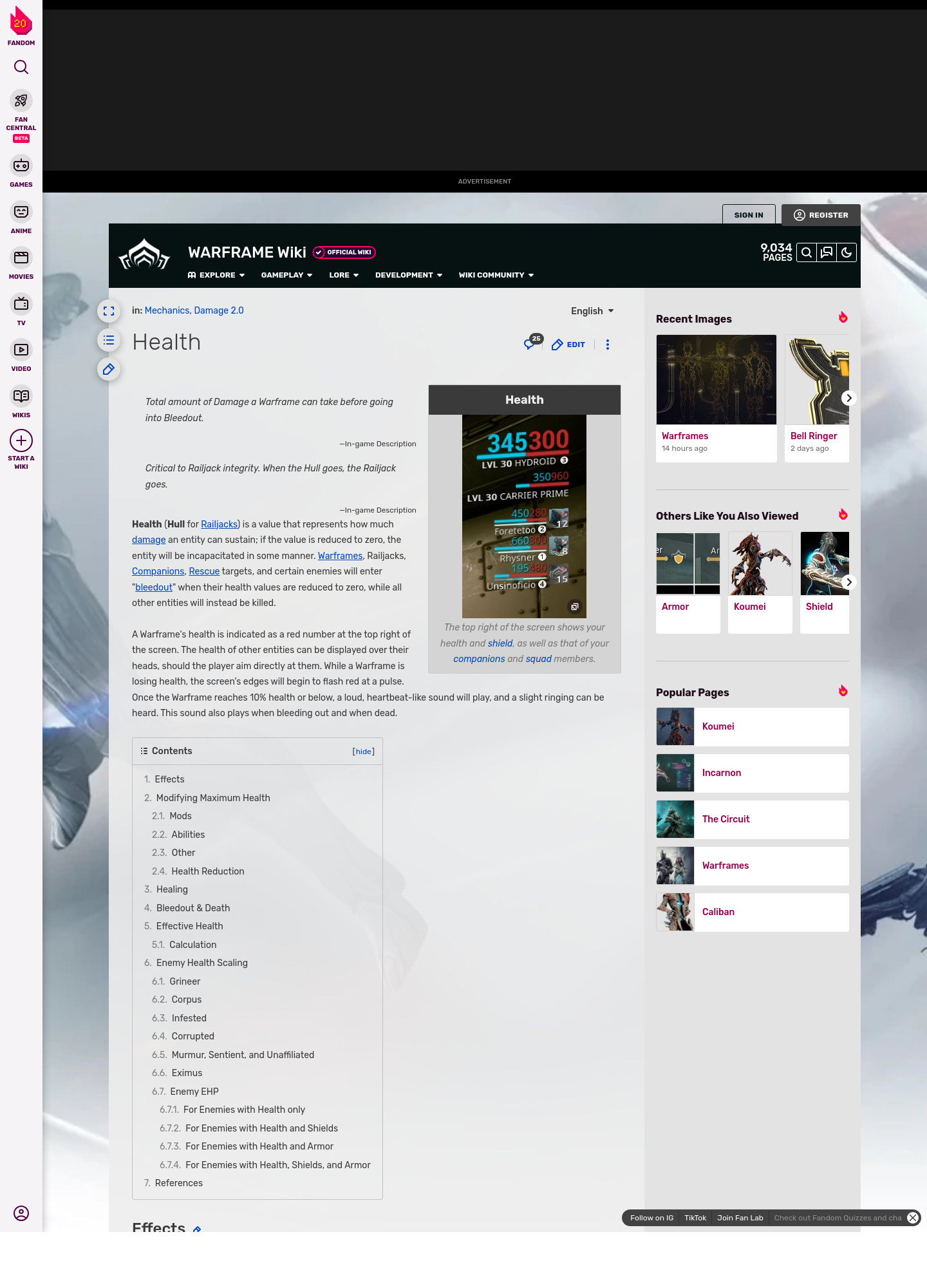Open the TikTok link in bottom bar
This screenshot has width=927, height=1288.
coord(695,1218)
